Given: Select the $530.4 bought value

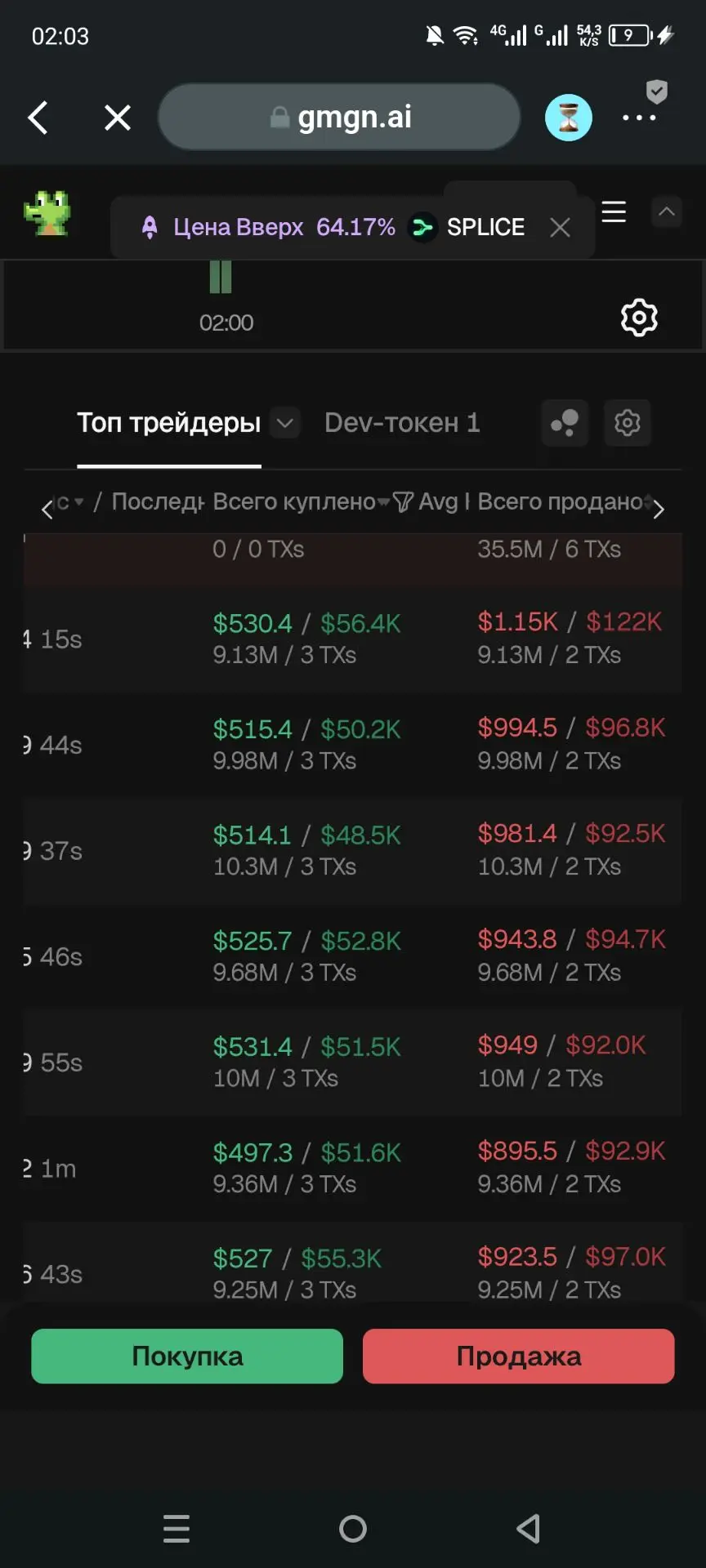Looking at the screenshot, I should (252, 624).
